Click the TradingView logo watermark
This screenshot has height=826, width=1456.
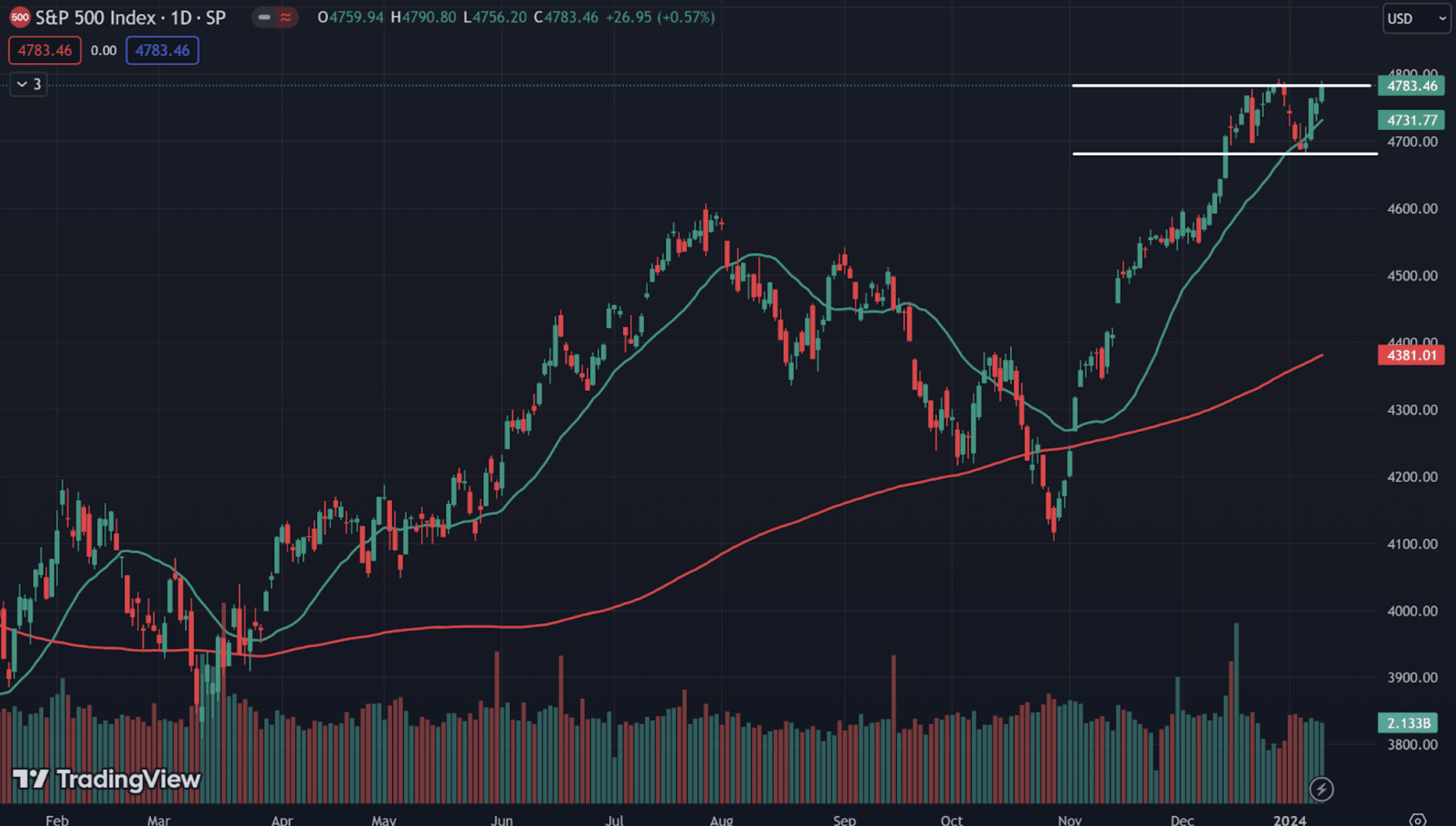[107, 779]
